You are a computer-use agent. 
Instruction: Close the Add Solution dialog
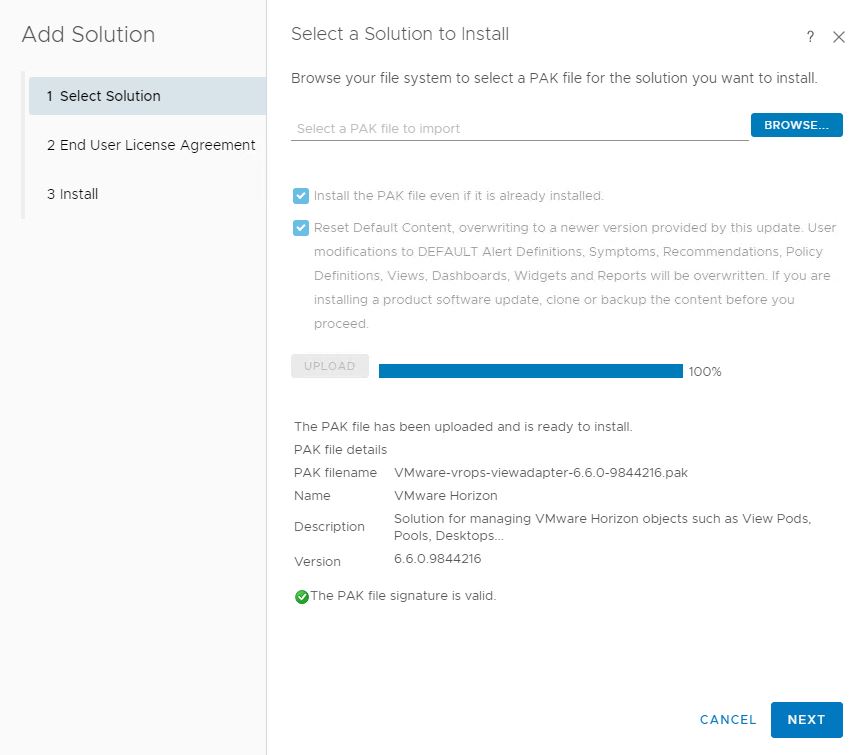[x=839, y=37]
